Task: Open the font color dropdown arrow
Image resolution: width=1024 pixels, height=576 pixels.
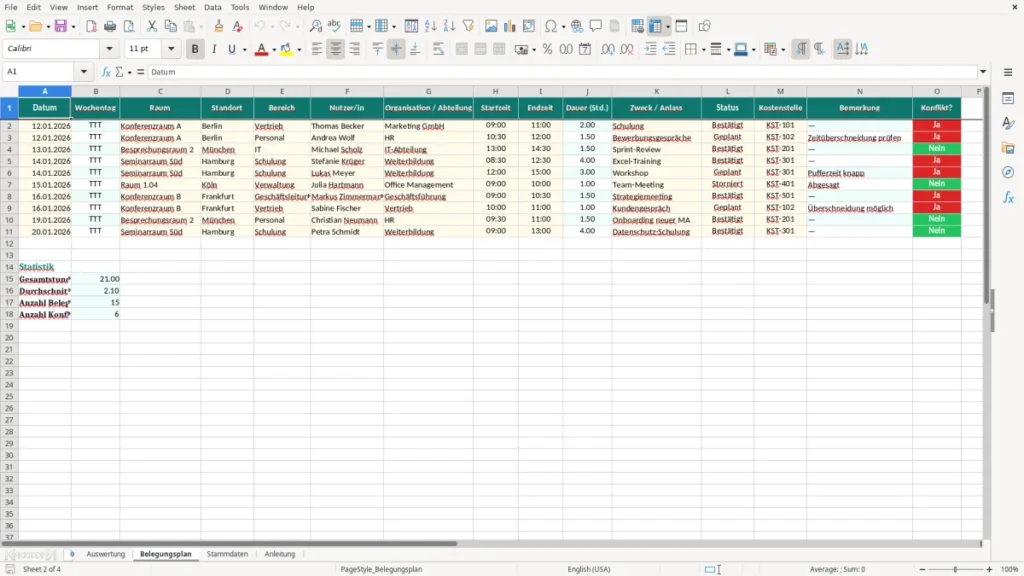Action: (274, 50)
